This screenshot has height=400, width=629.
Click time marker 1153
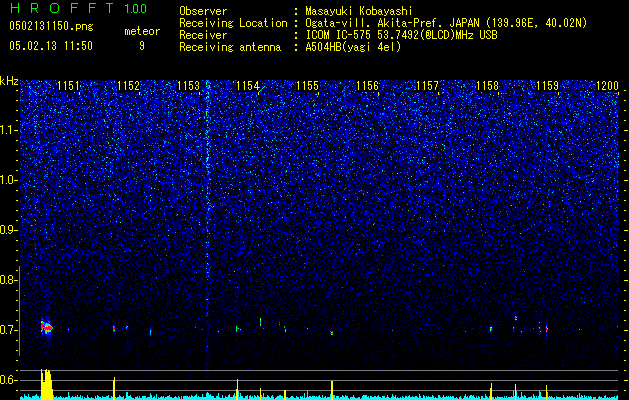188,85
